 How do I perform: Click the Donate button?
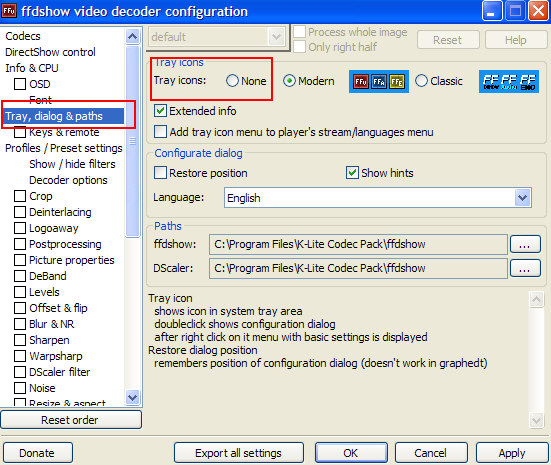coord(38,453)
